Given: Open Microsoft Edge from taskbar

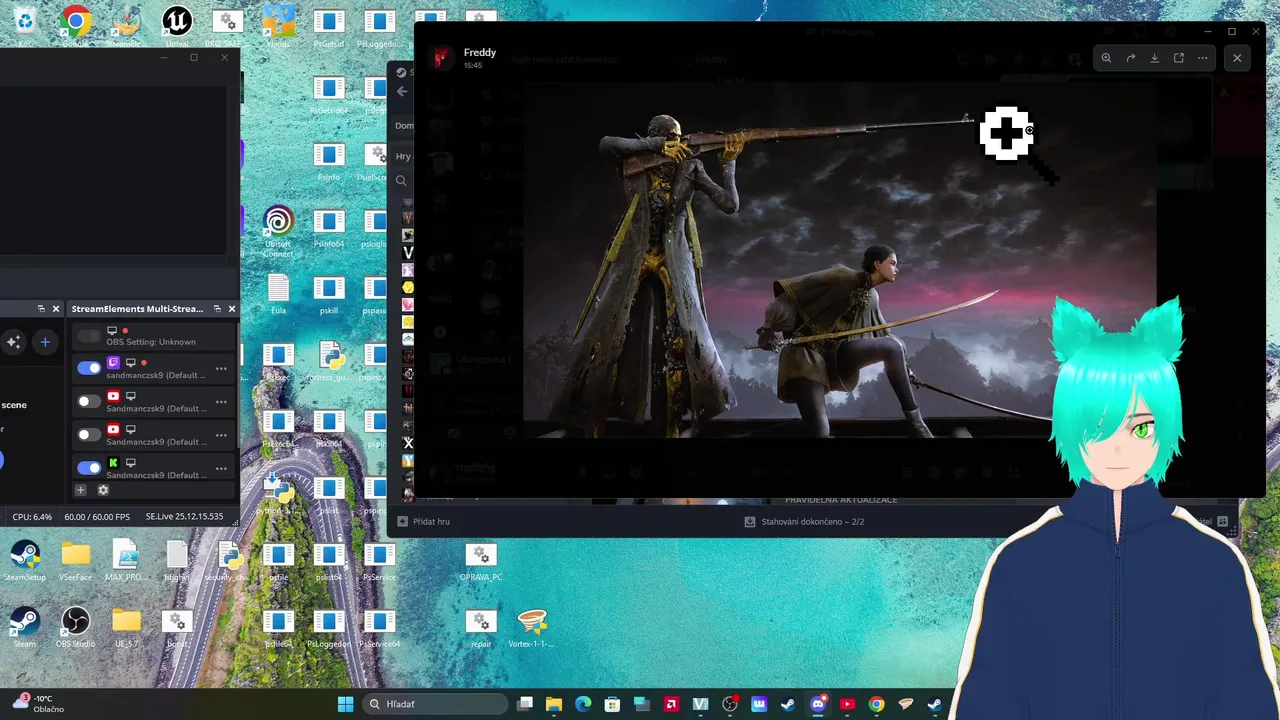Looking at the screenshot, I should tap(583, 704).
